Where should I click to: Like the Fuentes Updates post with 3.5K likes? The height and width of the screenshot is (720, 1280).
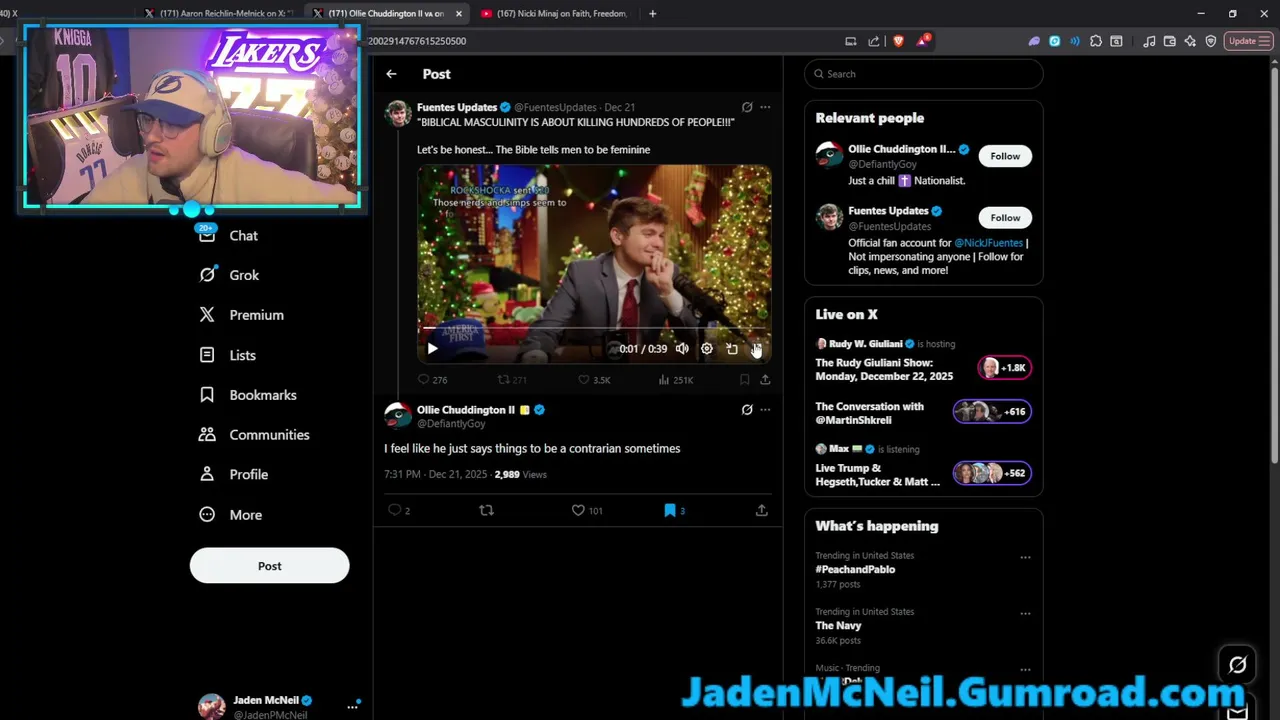point(594,380)
